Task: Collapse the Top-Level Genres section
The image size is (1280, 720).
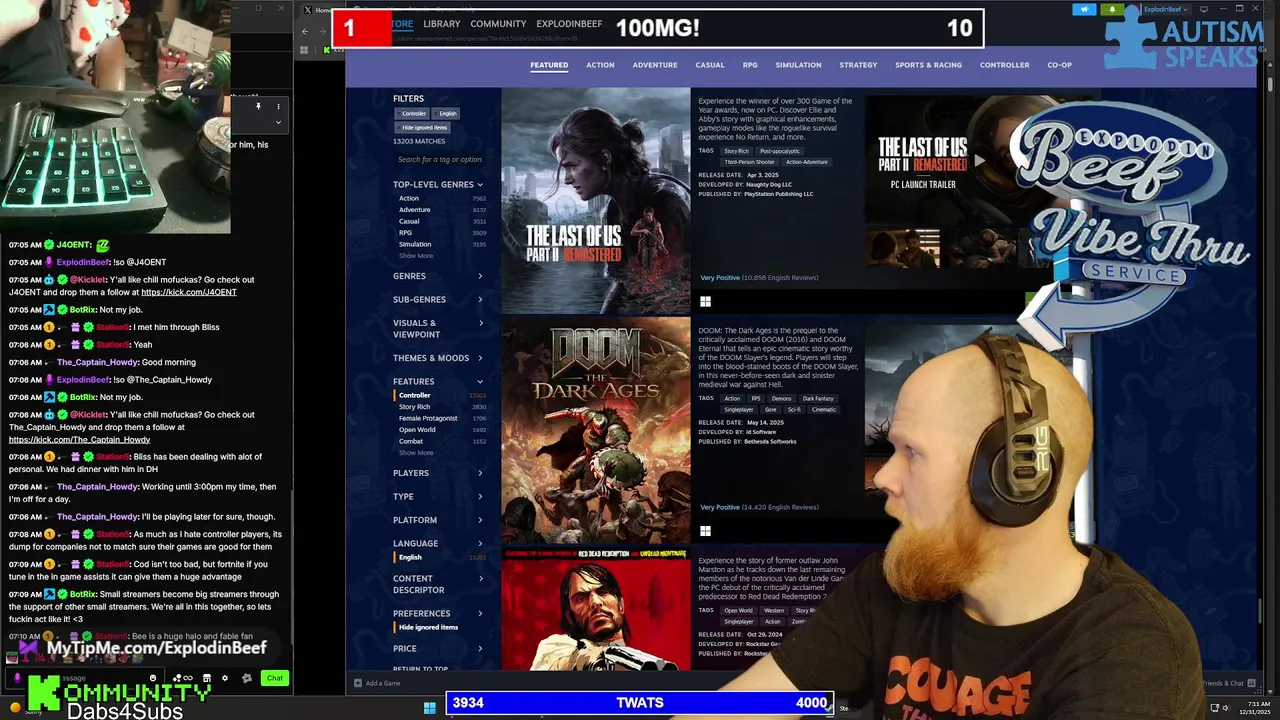Action: click(x=438, y=185)
